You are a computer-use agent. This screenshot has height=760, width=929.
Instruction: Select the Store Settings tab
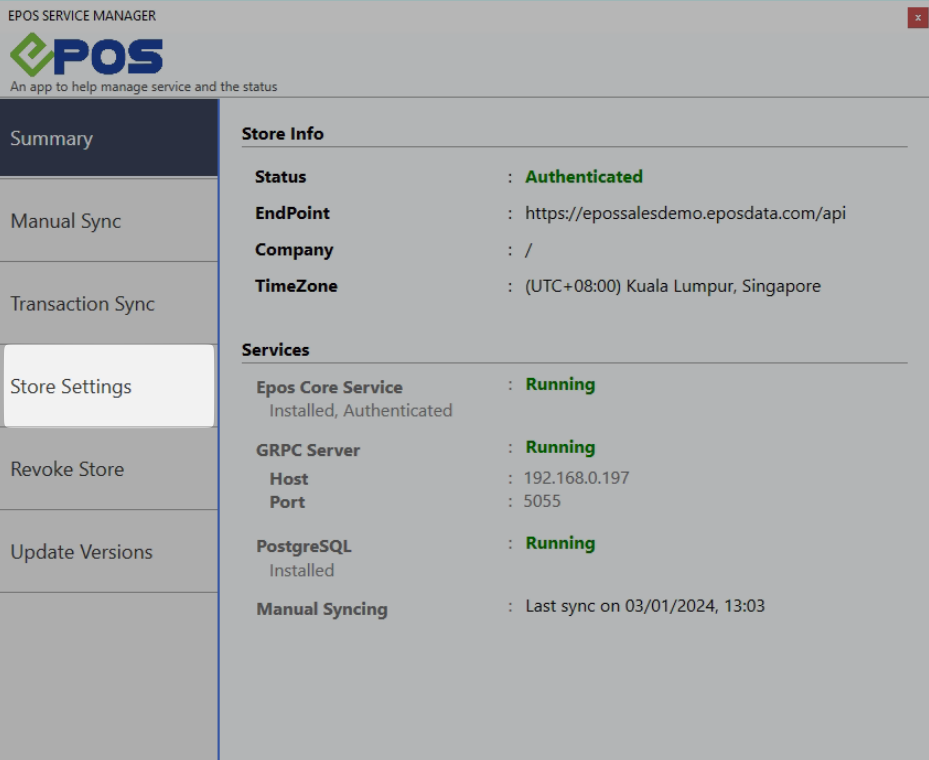(x=109, y=386)
